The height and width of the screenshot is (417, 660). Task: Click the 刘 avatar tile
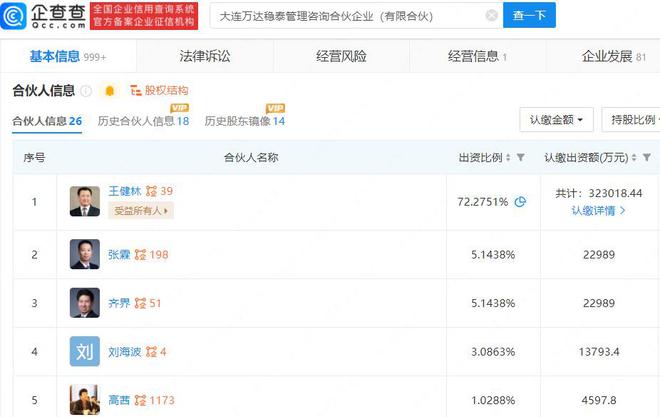coord(85,351)
